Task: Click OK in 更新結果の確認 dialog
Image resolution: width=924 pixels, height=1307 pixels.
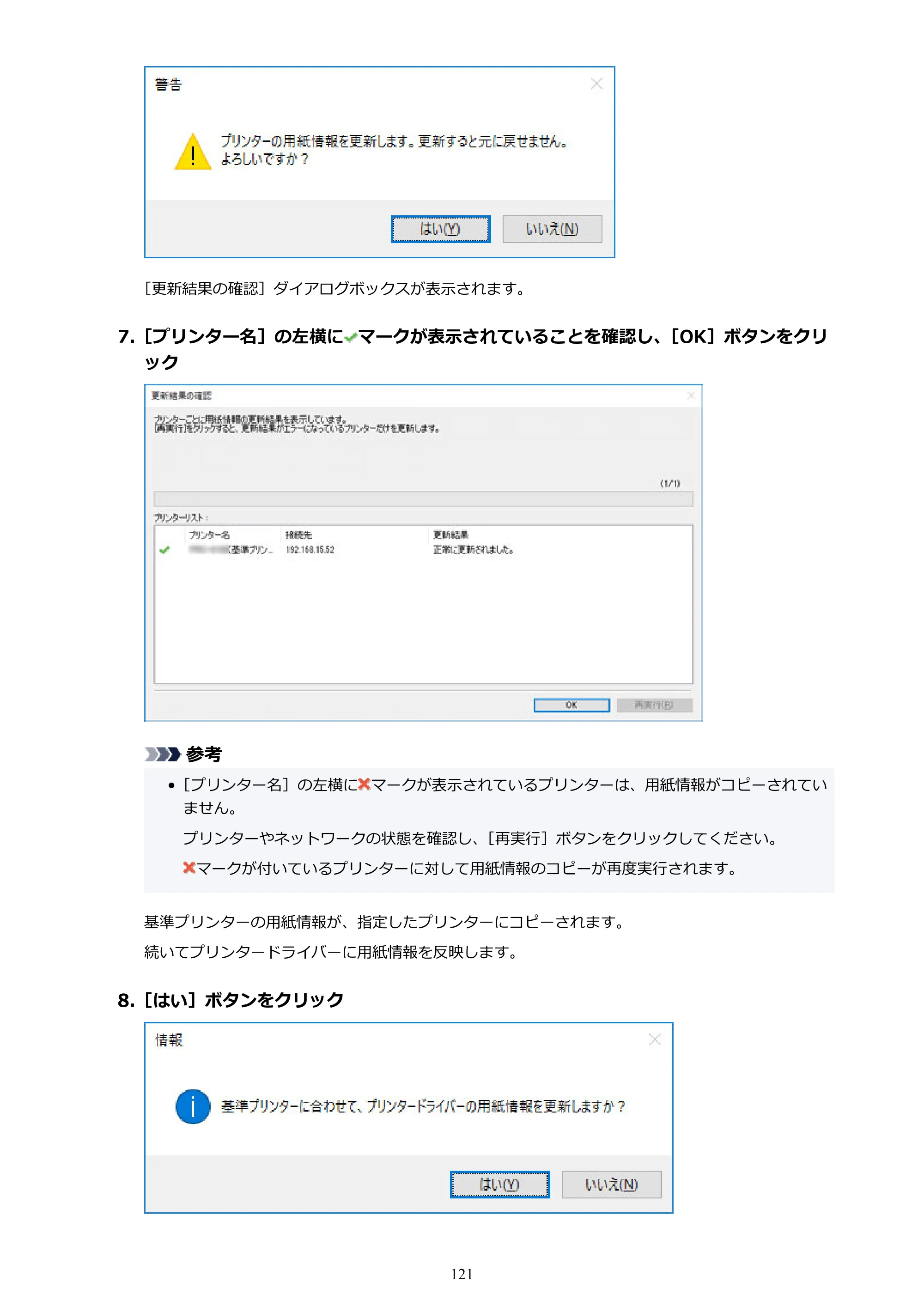Action: coord(571,705)
